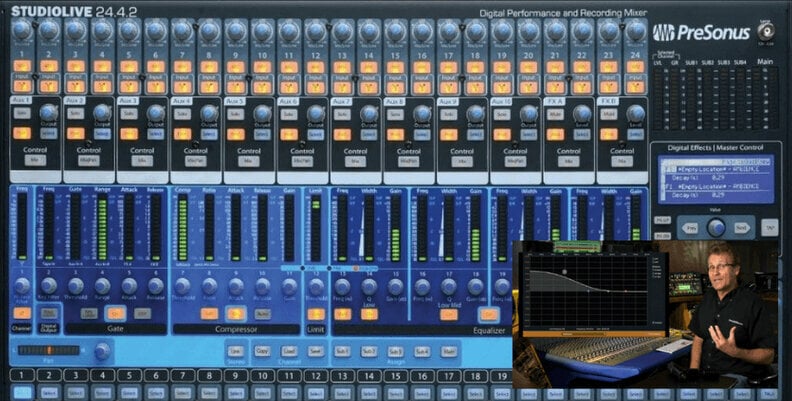Select the Aux 6 bus

pos(316,134)
